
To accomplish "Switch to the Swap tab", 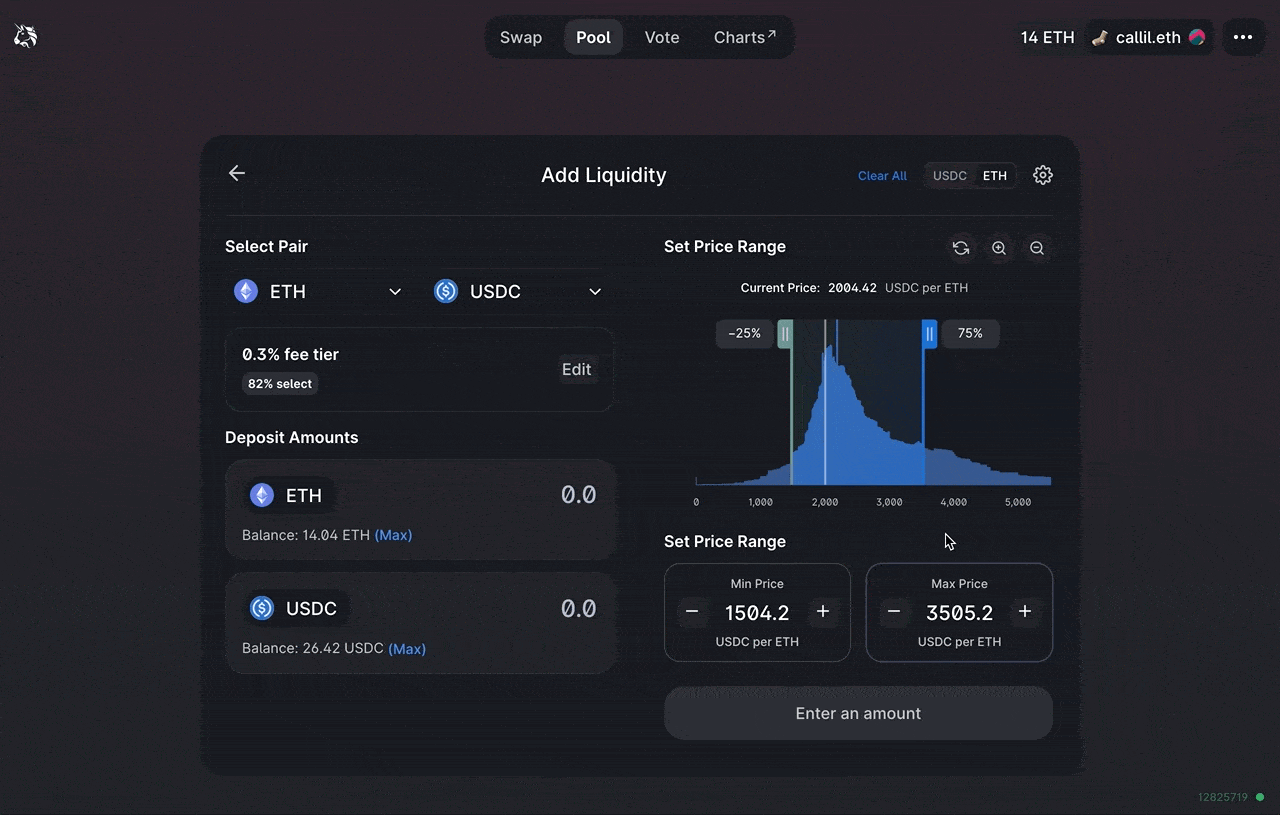I will coord(521,37).
